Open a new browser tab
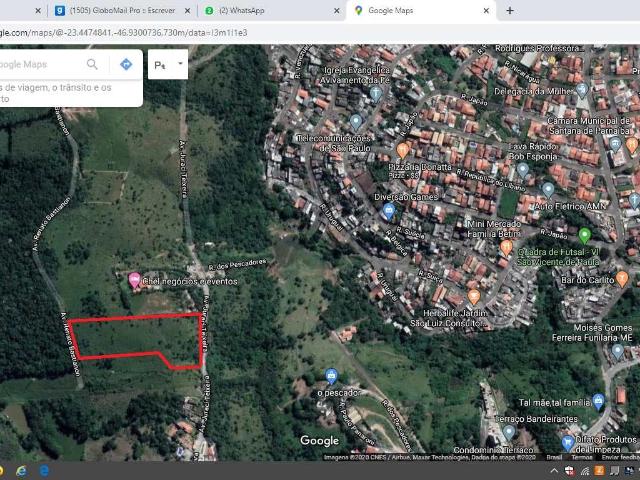This screenshot has height=480, width=640. click(510, 11)
